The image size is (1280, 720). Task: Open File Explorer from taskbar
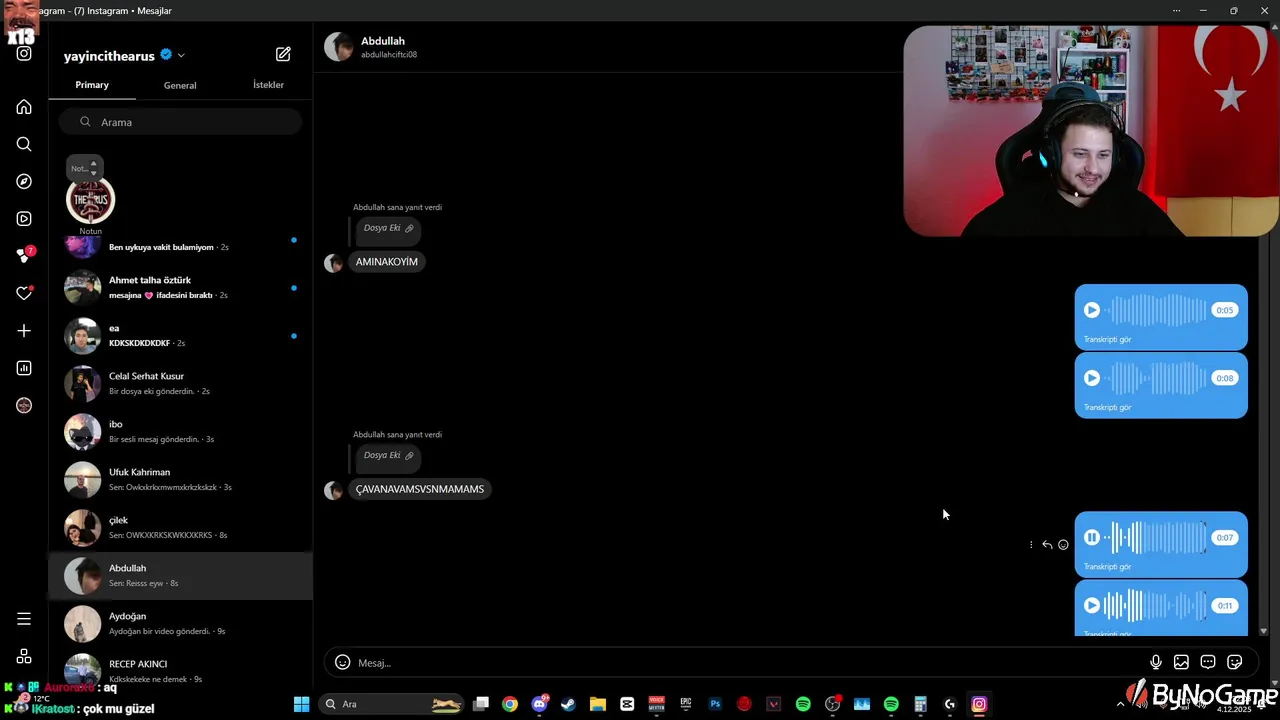pyautogui.click(x=598, y=704)
